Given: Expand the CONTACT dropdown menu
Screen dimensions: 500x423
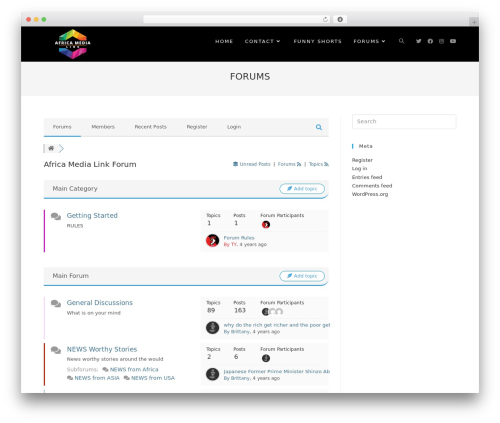Looking at the screenshot, I should tap(262, 41).
